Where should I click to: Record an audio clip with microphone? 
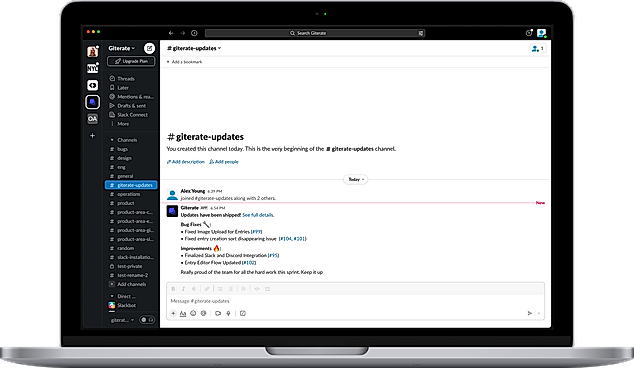228,313
